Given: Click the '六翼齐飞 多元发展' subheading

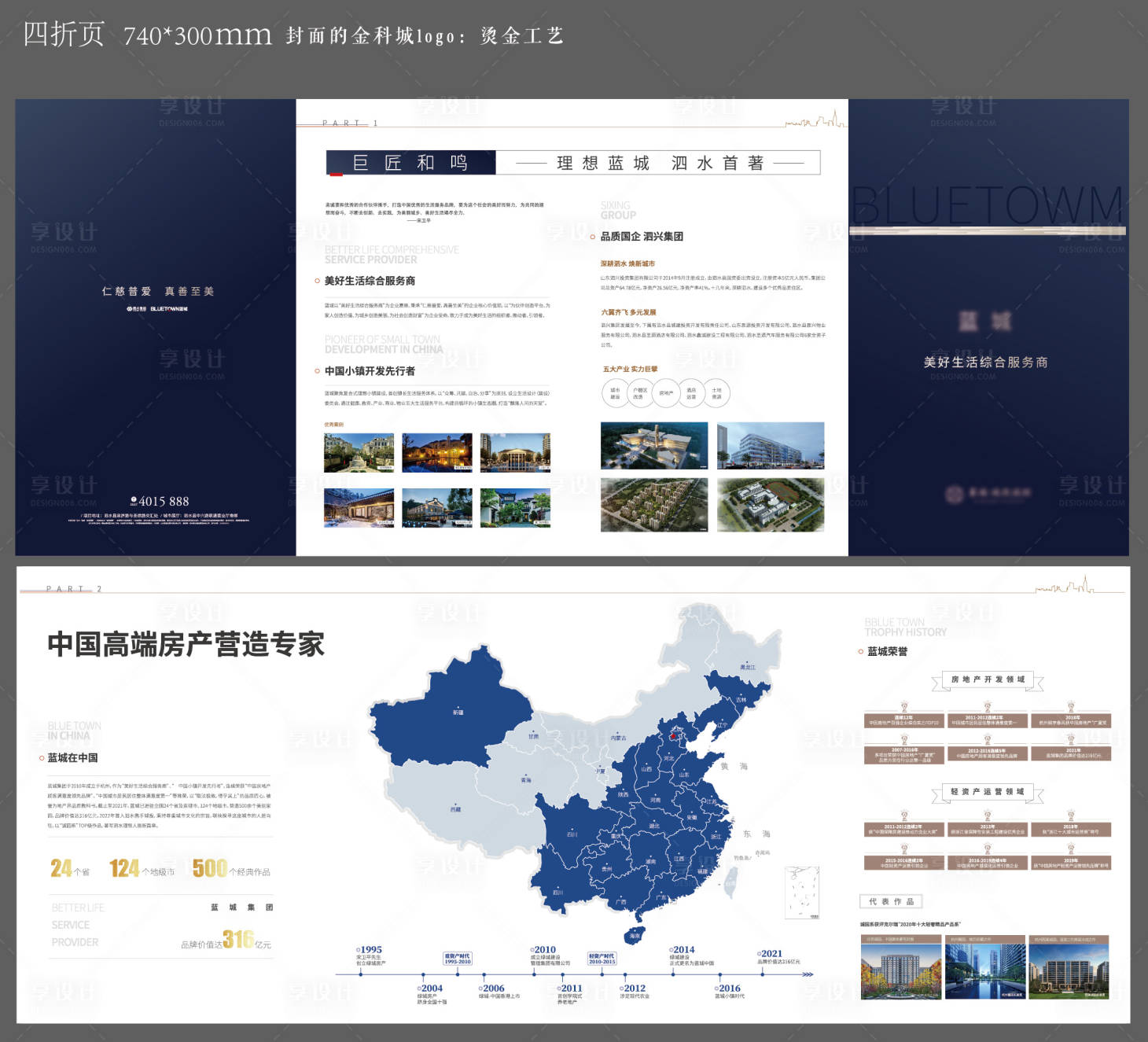Looking at the screenshot, I should 628,312.
